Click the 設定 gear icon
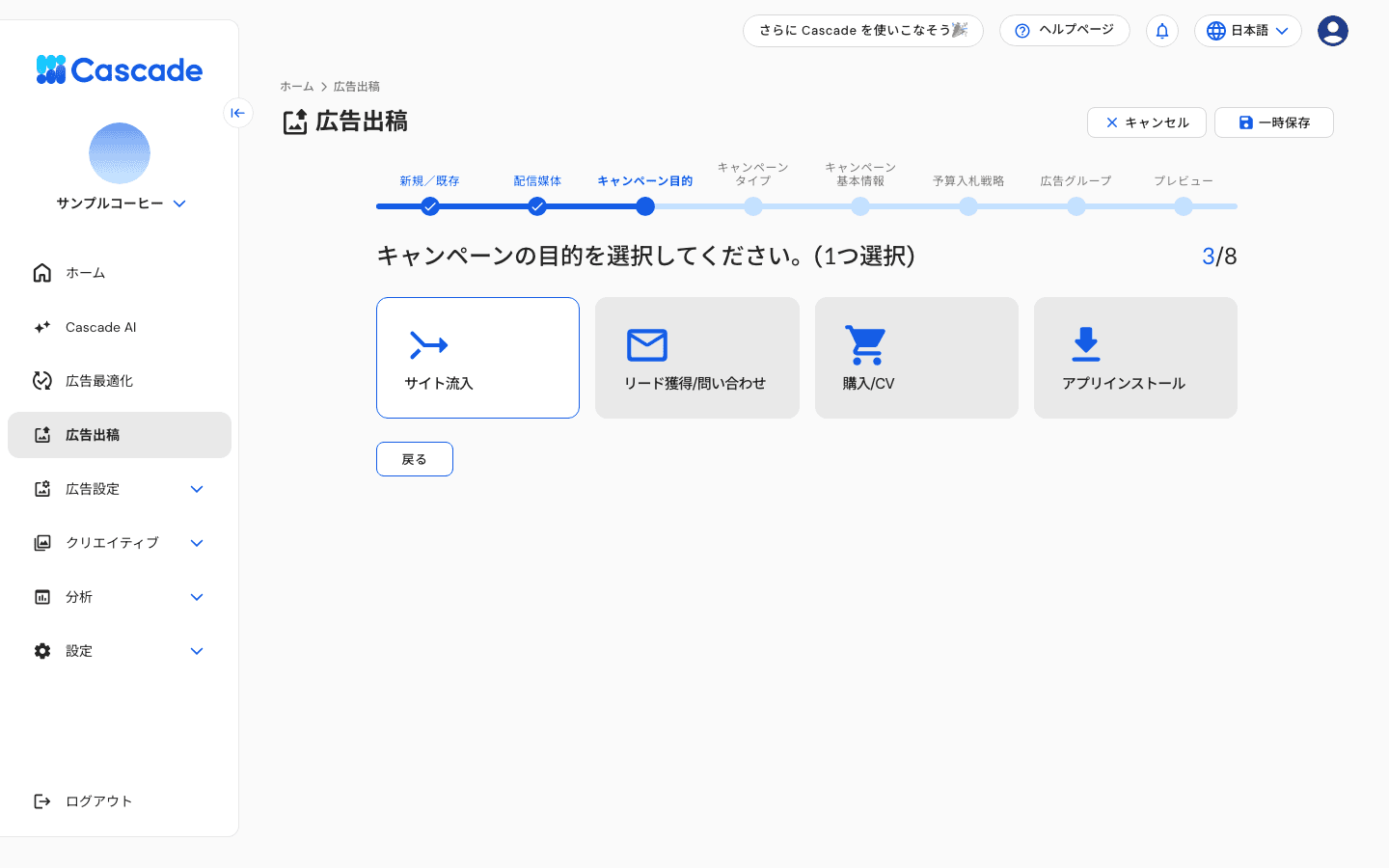The height and width of the screenshot is (868, 1389). 42,651
